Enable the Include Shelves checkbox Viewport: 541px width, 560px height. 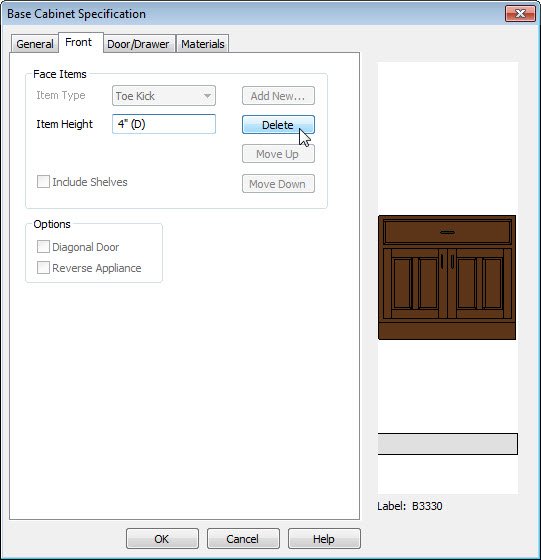pyautogui.click(x=43, y=182)
